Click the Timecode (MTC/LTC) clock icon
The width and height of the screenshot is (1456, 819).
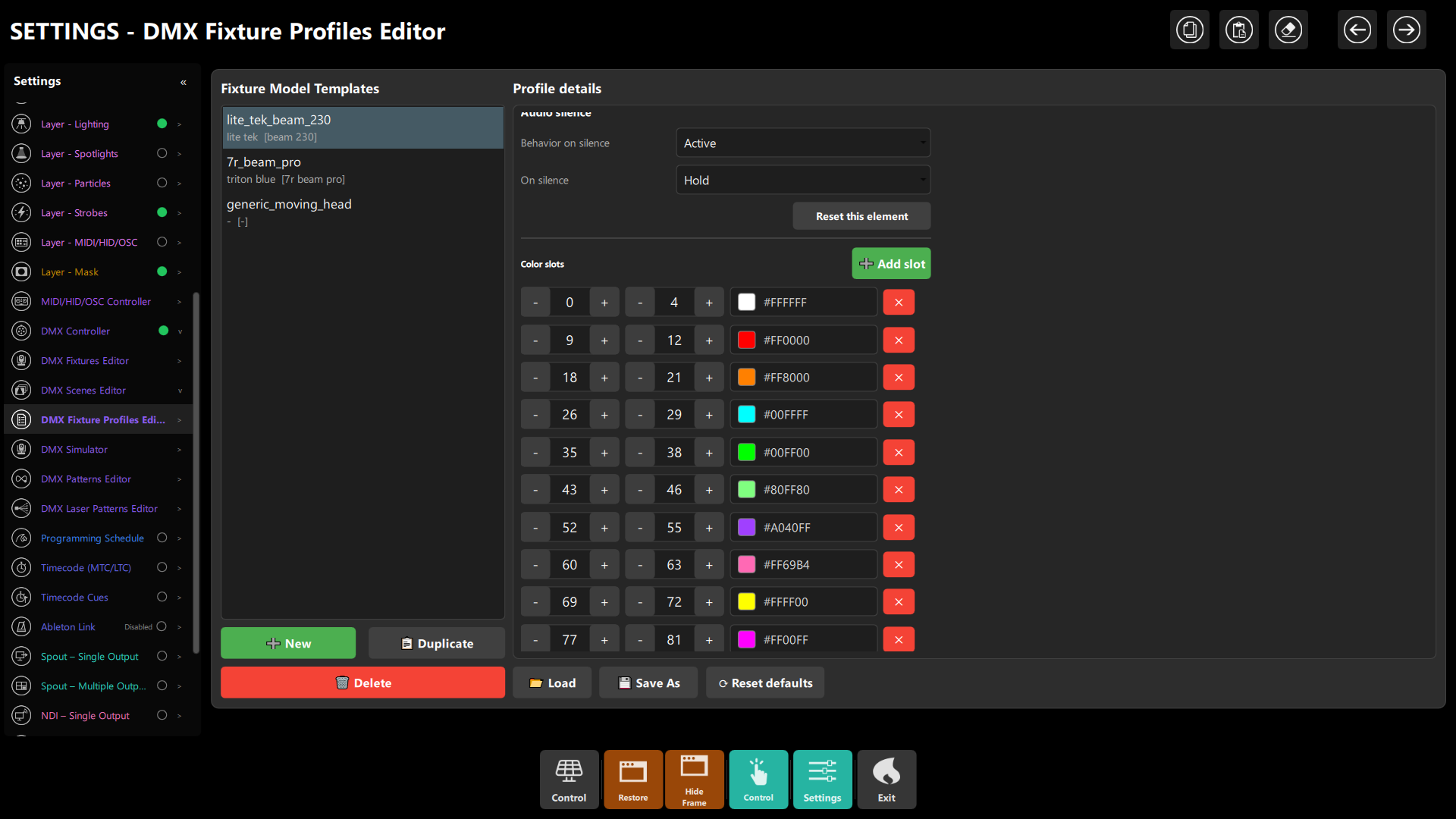coord(22,567)
